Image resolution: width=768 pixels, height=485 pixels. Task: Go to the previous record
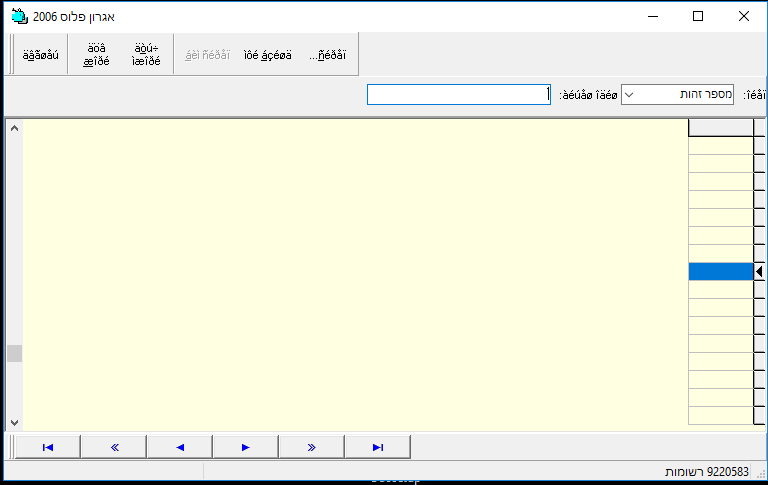[x=180, y=447]
